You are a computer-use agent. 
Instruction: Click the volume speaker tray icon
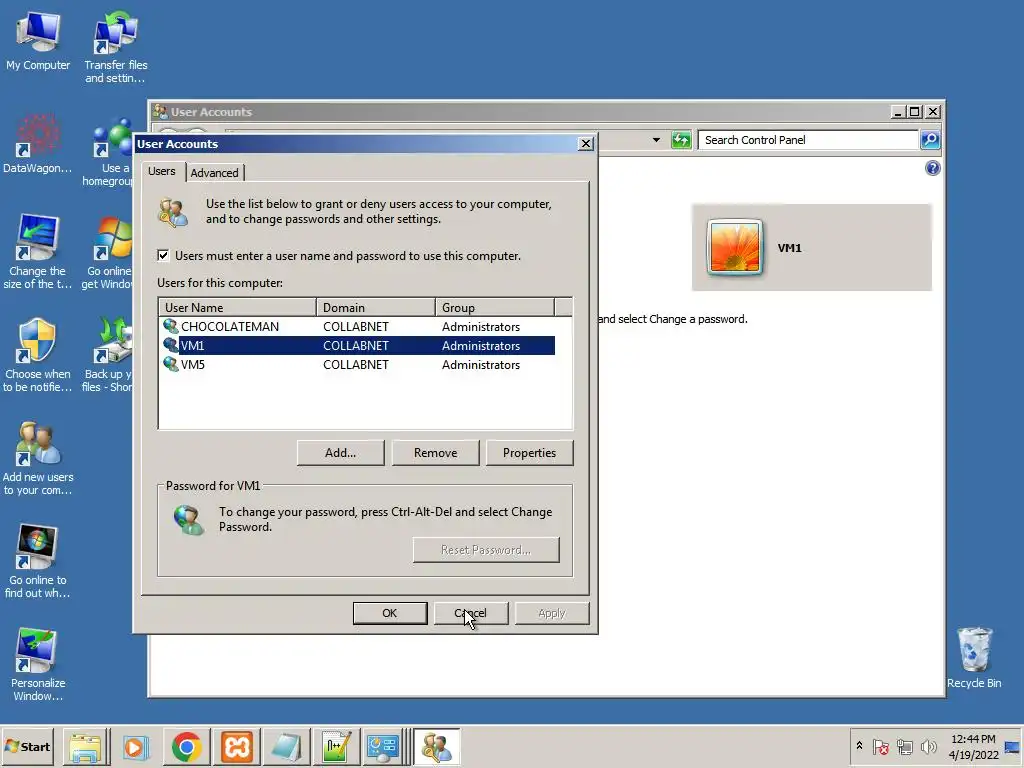tap(928, 746)
